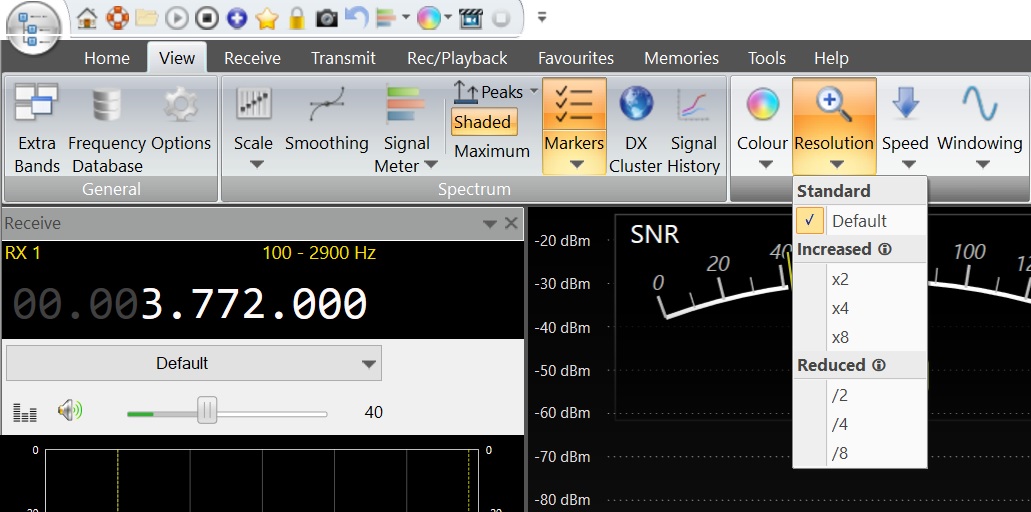Click the volume slider handle
Screen dimensions: 1031x512
(207, 411)
